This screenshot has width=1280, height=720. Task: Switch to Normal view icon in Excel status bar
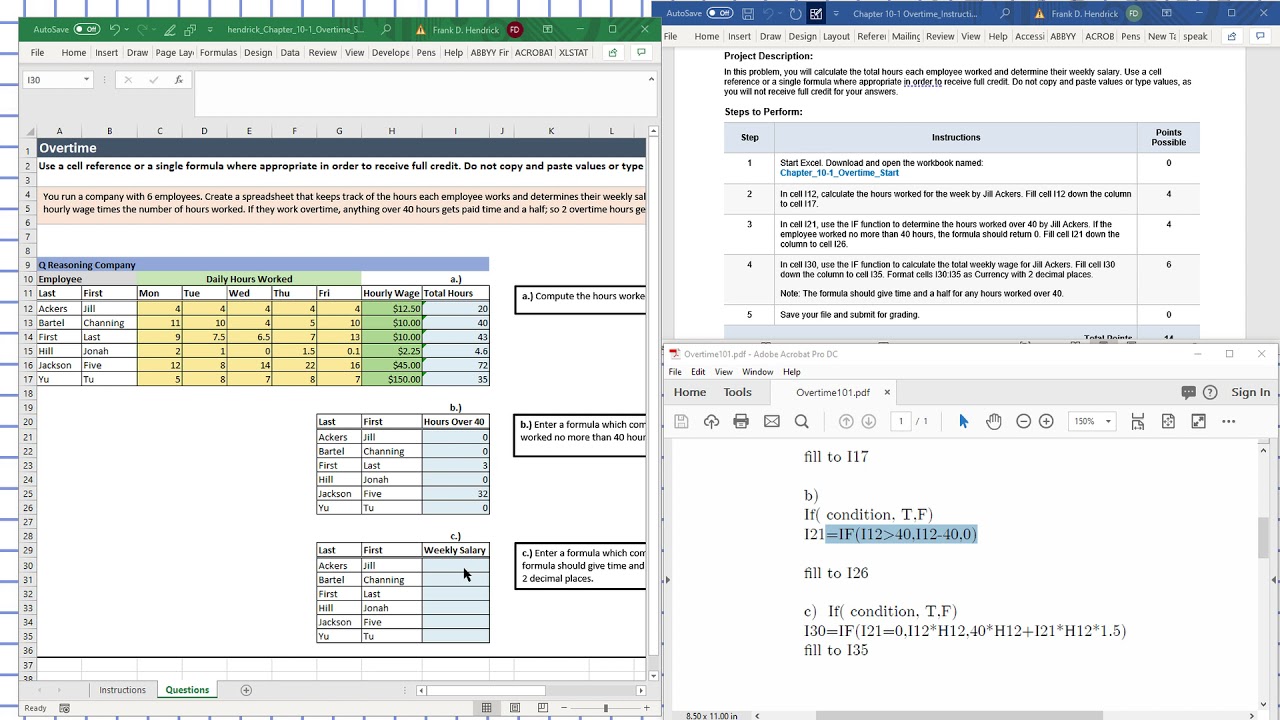487,708
